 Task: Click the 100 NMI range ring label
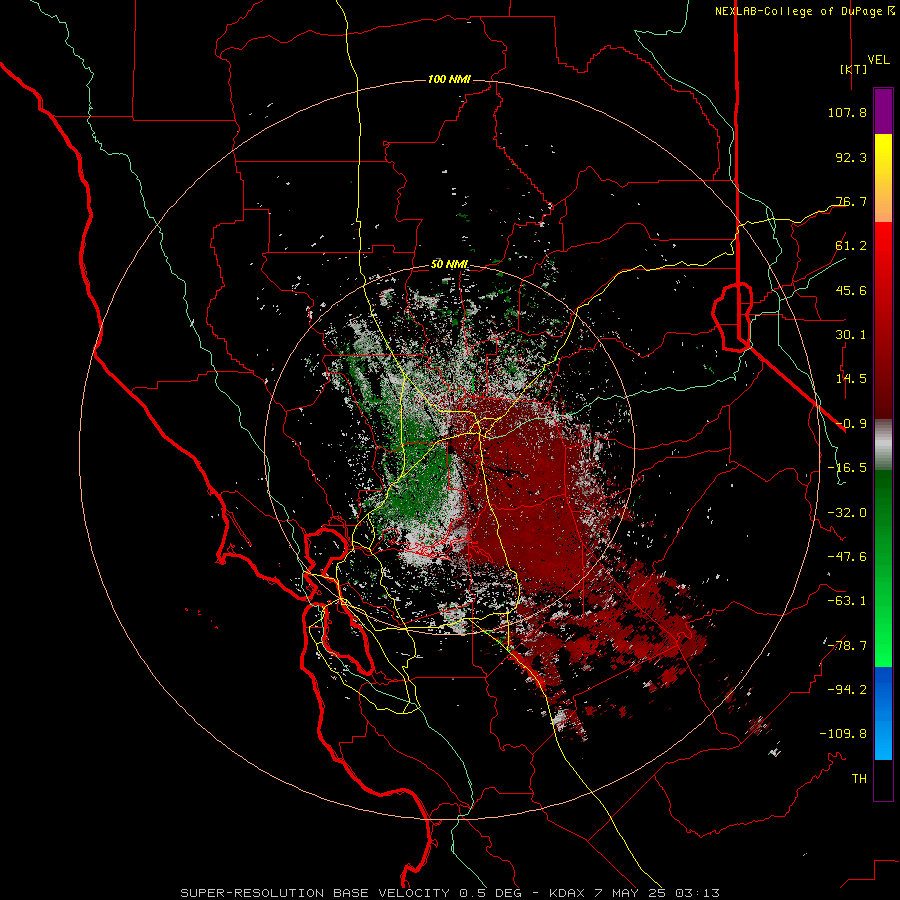point(449,79)
